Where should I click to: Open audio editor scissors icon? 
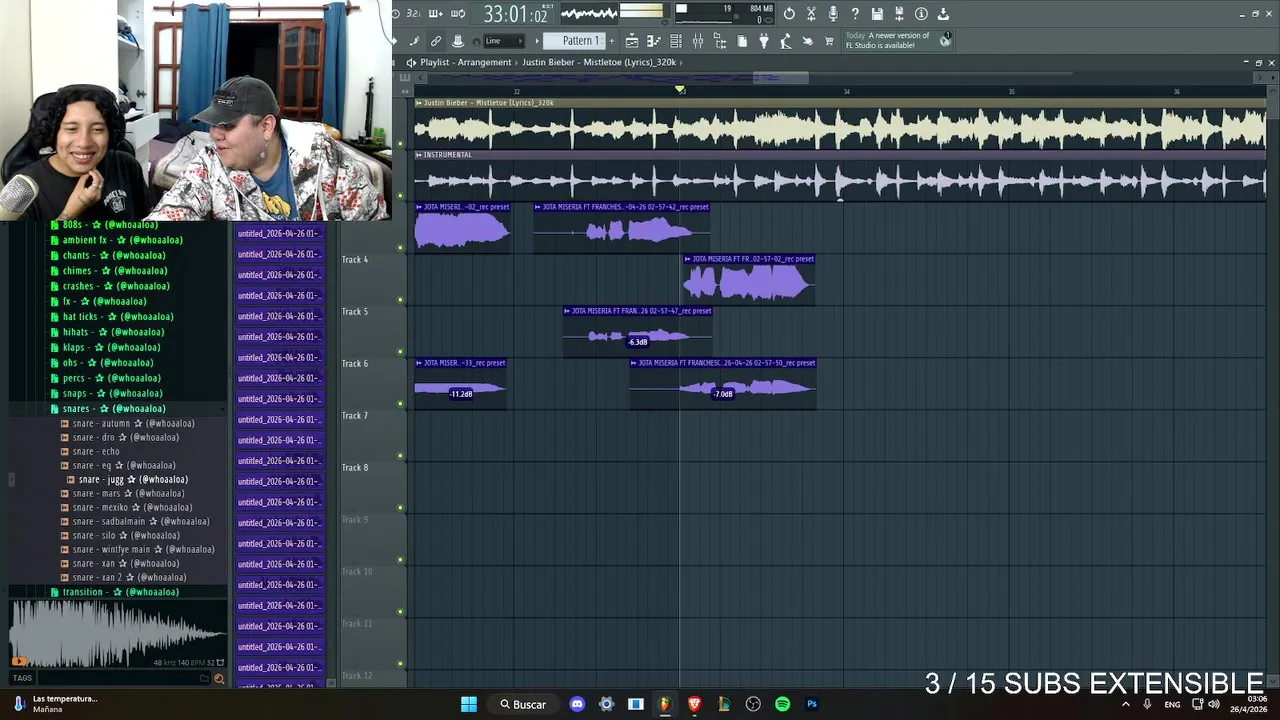(811, 14)
